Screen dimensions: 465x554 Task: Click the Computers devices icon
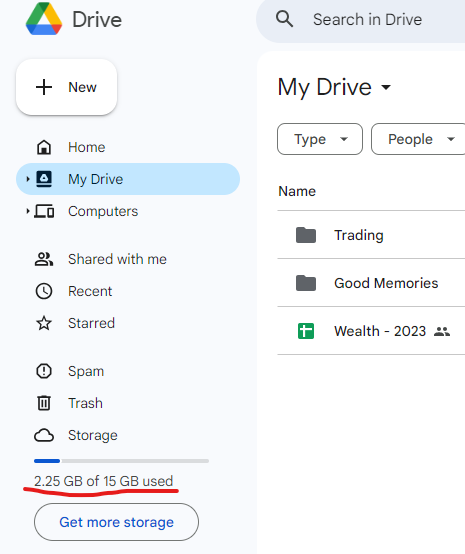(44, 211)
